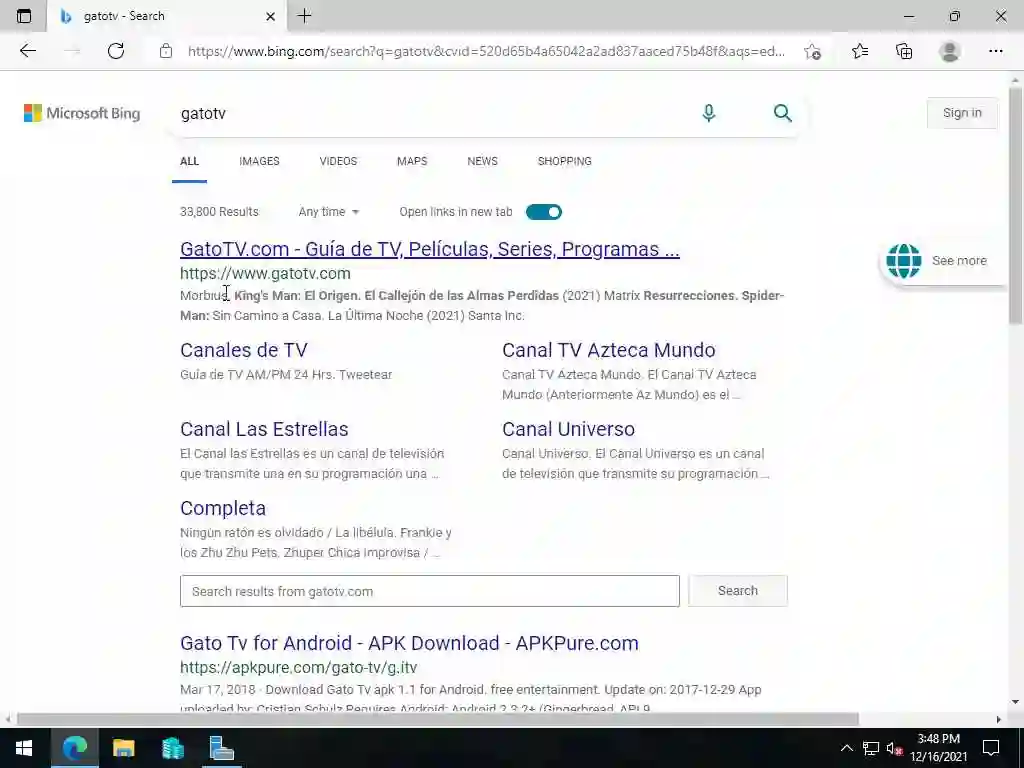The height and width of the screenshot is (768, 1024).
Task: Open Gato Tv for Android APKPure result
Action: point(409,643)
